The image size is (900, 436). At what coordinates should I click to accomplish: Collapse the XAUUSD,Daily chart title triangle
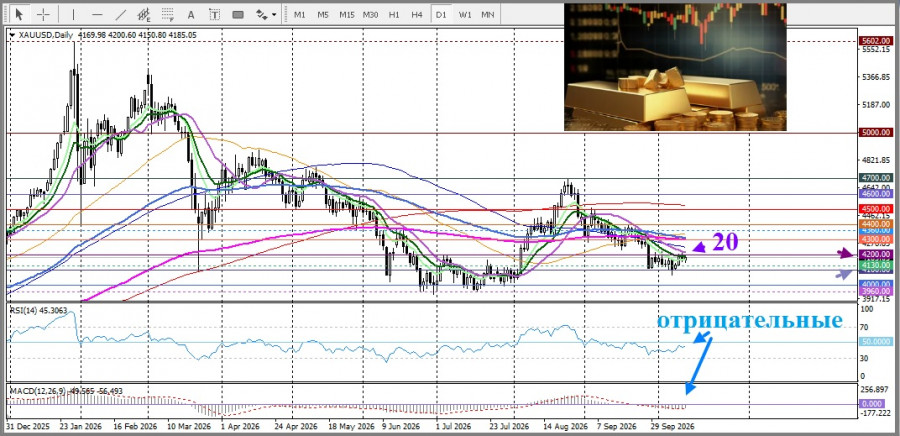[x=12, y=36]
